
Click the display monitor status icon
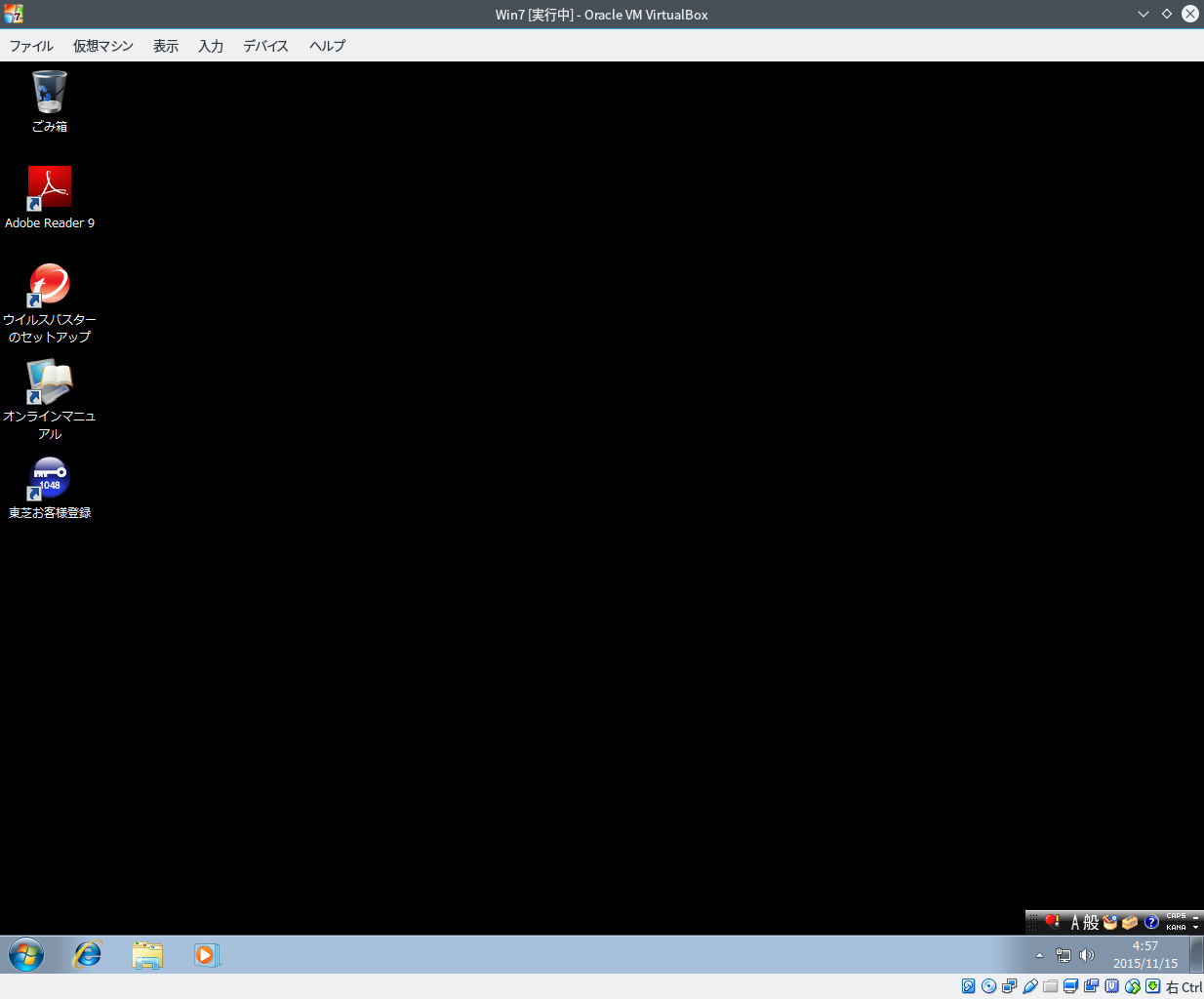(x=1070, y=986)
